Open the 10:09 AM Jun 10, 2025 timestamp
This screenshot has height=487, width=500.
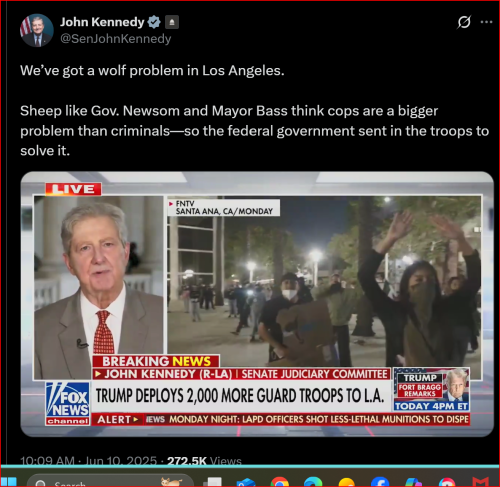88,461
